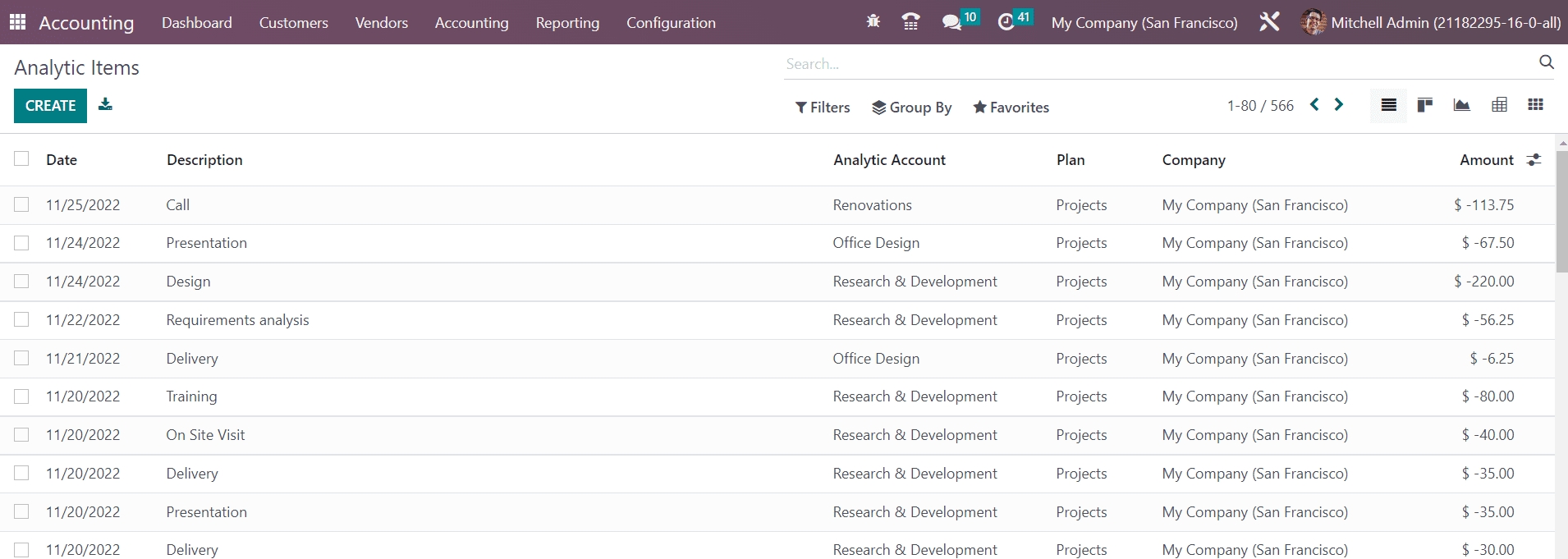Open the apps grid menu icon
The width and height of the screenshot is (1568, 559).
(17, 22)
